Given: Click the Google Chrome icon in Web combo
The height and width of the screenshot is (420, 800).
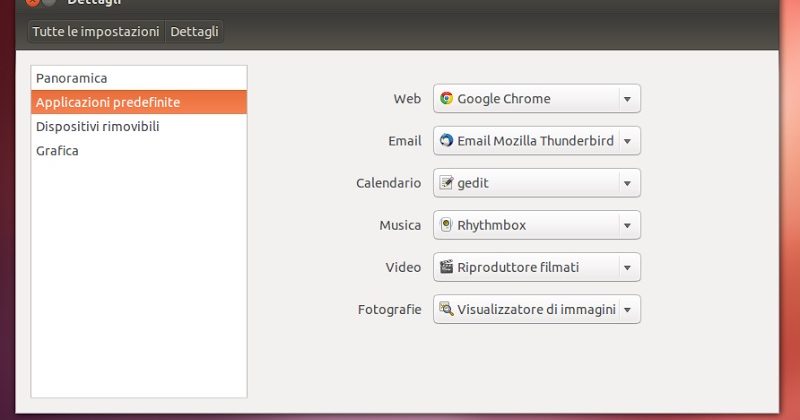Looking at the screenshot, I should click(446, 98).
